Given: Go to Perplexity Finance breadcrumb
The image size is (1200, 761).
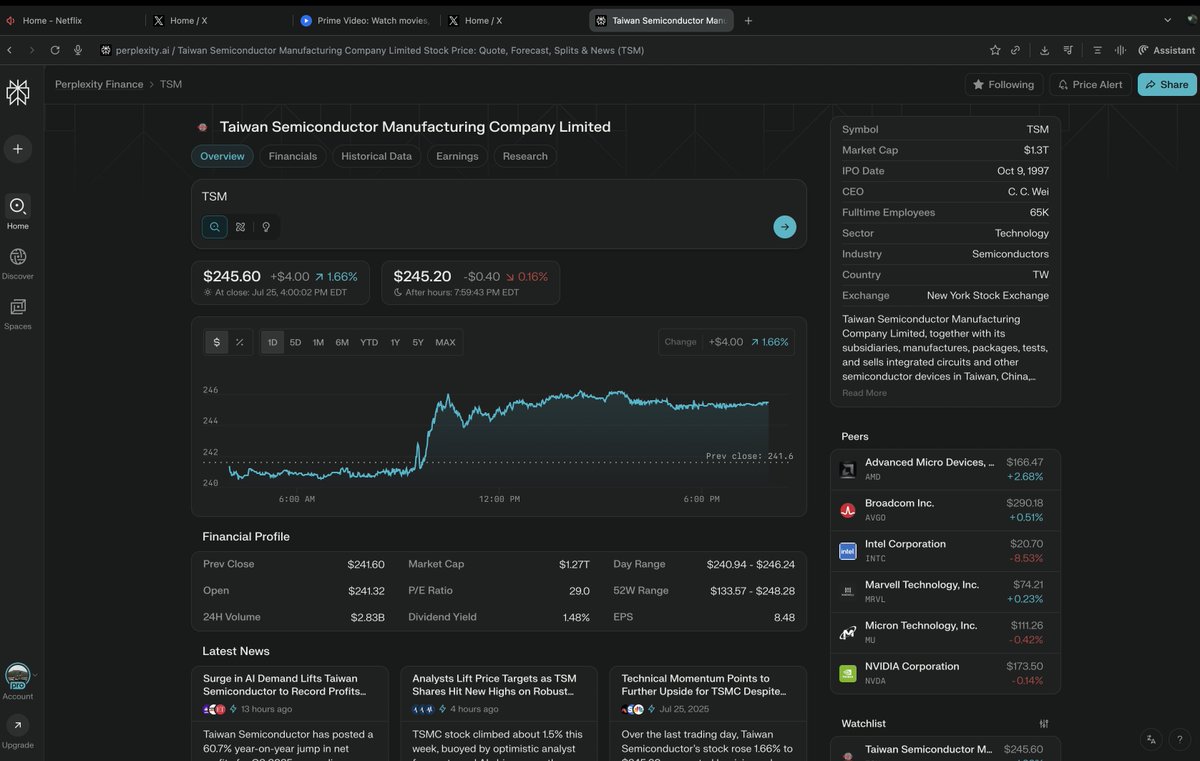Looking at the screenshot, I should tap(99, 85).
